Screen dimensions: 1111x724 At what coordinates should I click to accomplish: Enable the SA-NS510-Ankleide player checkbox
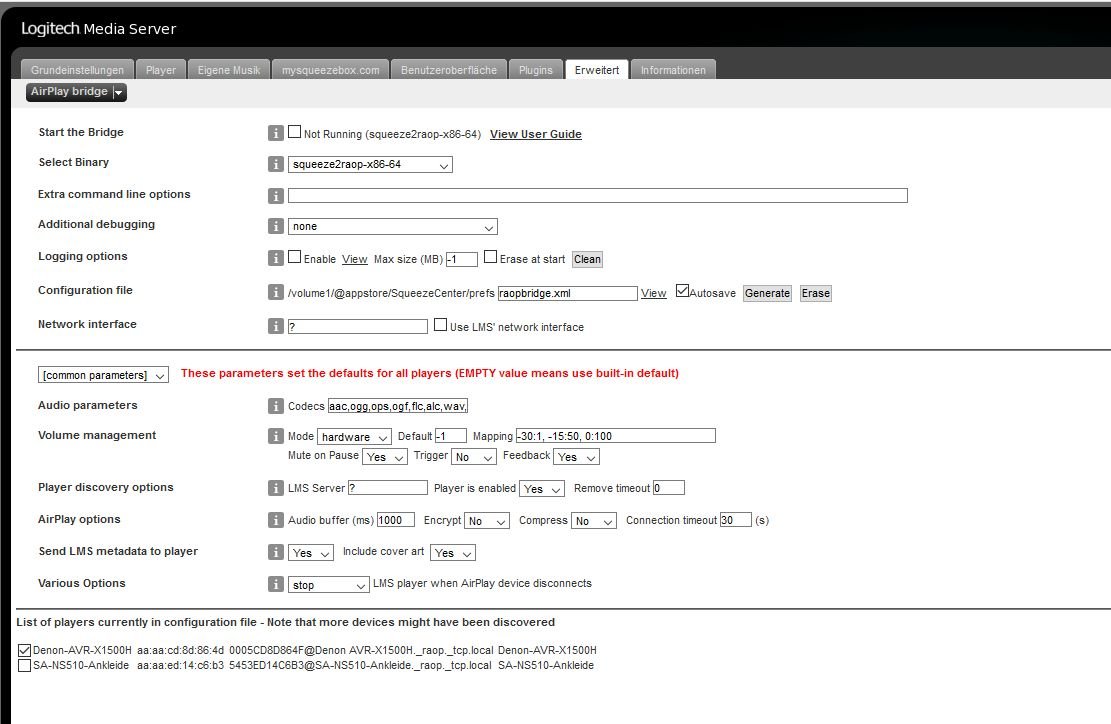25,665
